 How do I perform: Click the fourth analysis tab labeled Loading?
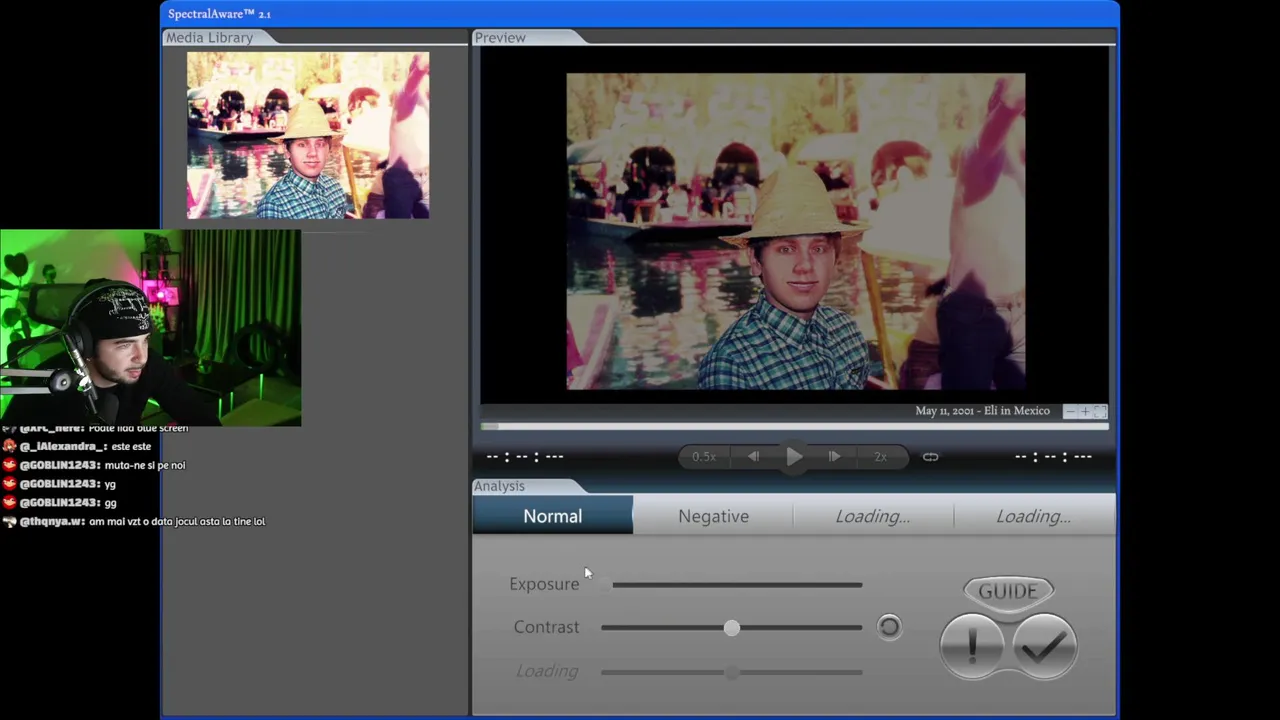[1033, 516]
